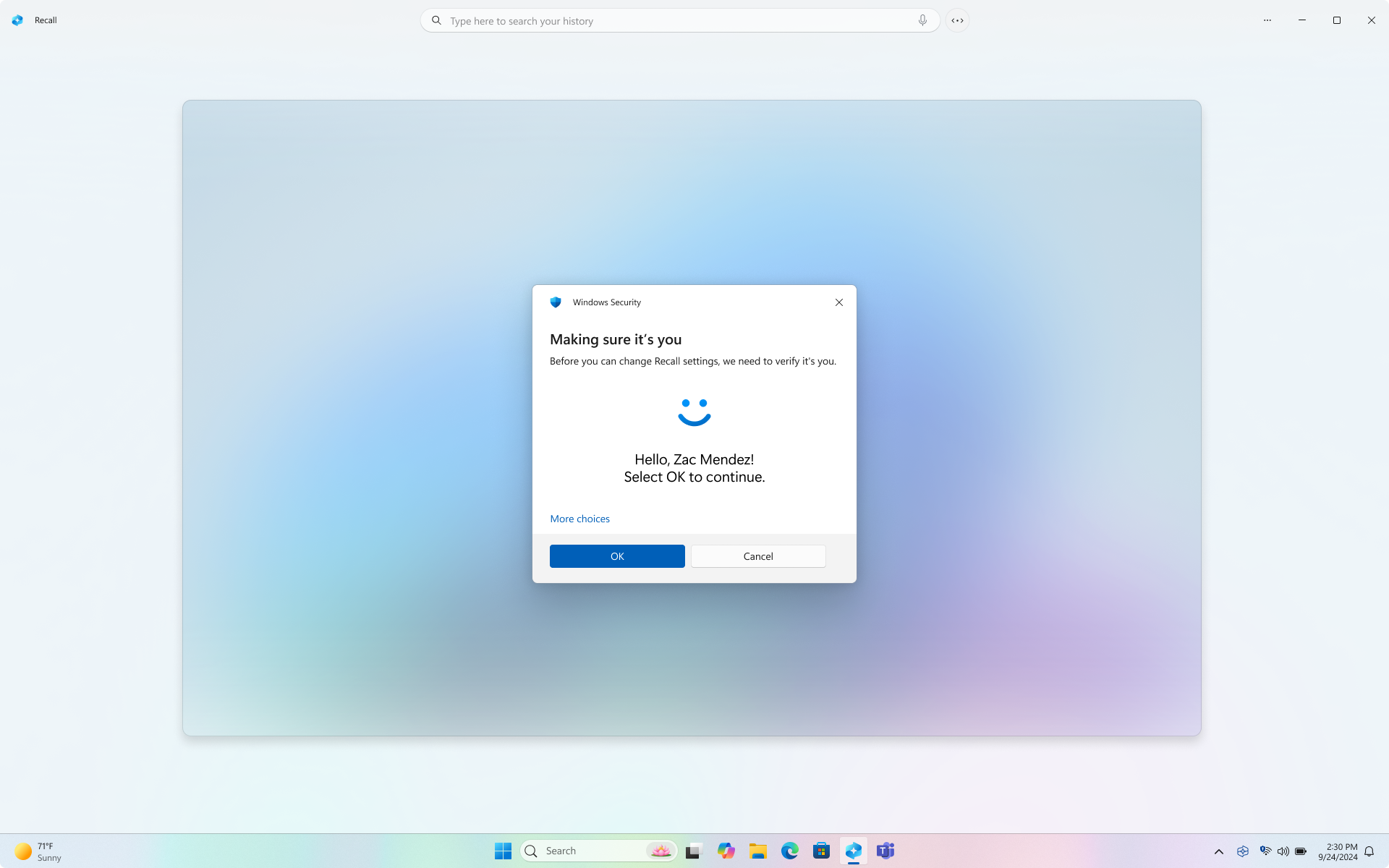The image size is (1389, 868).
Task: Click the Recall search input field
Action: 679,20
